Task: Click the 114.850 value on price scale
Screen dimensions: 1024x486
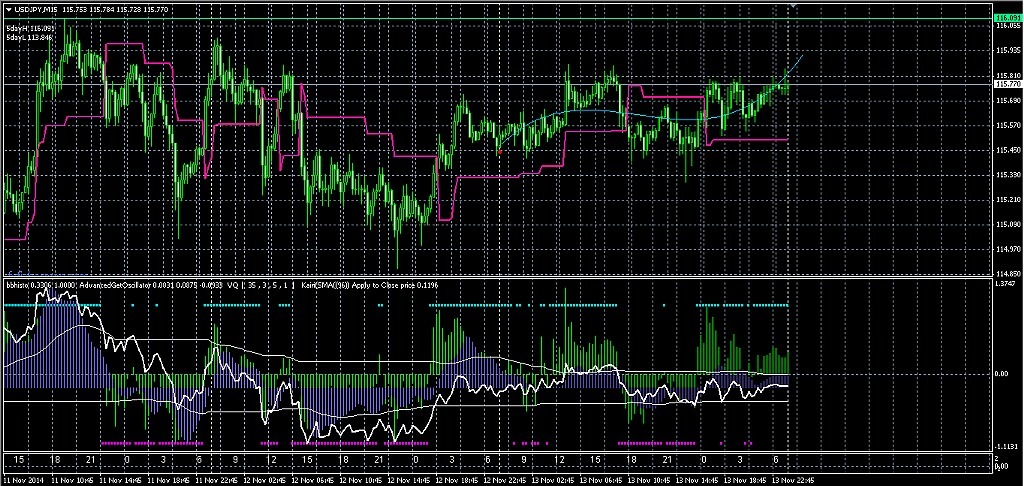Action: pos(1006,273)
